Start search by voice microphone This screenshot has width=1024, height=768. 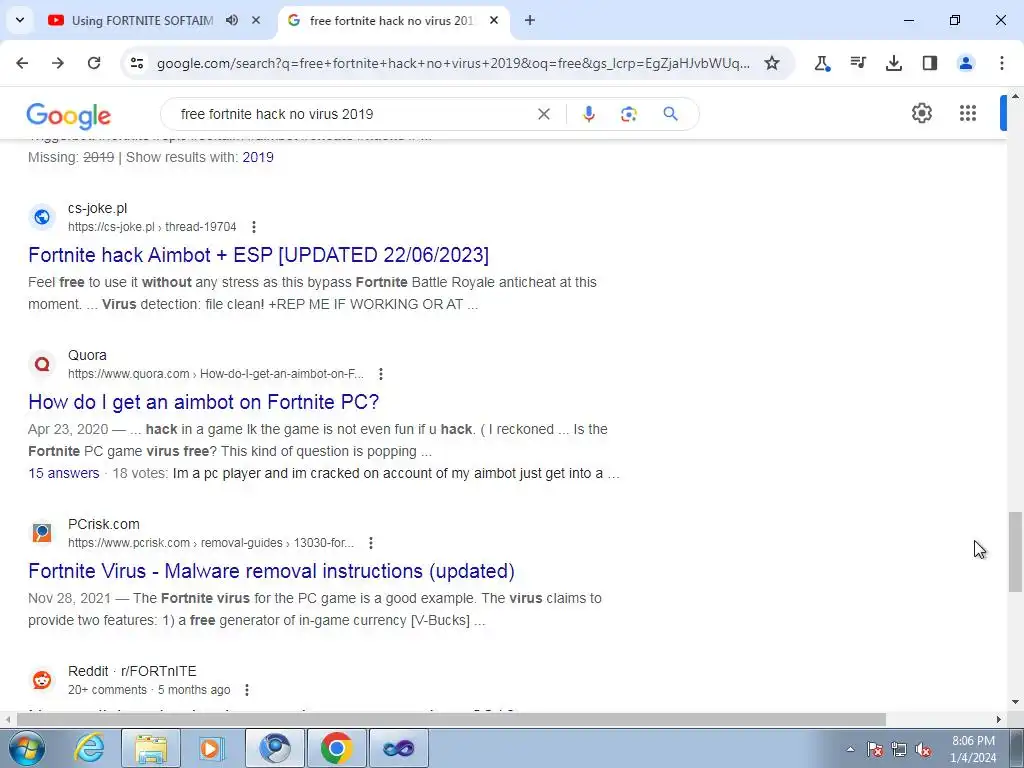click(x=588, y=114)
